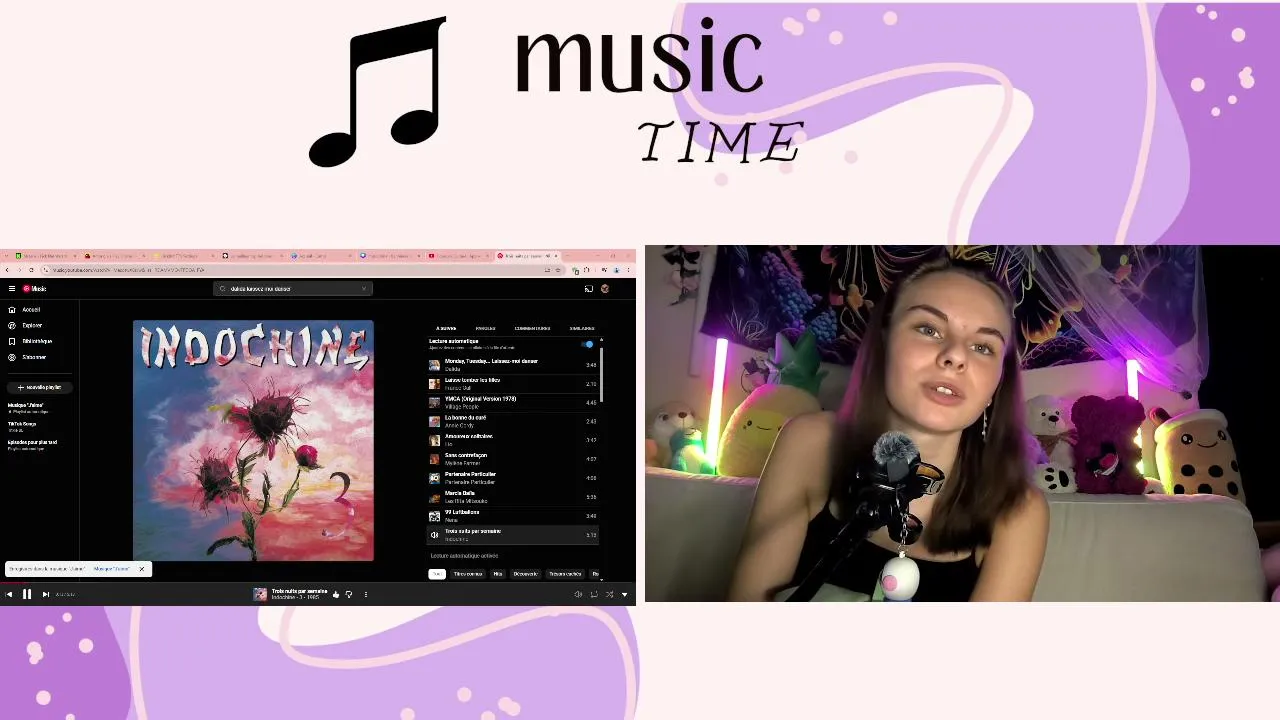
Task: Play Marcia Baïla from the queue
Action: [x=513, y=497]
